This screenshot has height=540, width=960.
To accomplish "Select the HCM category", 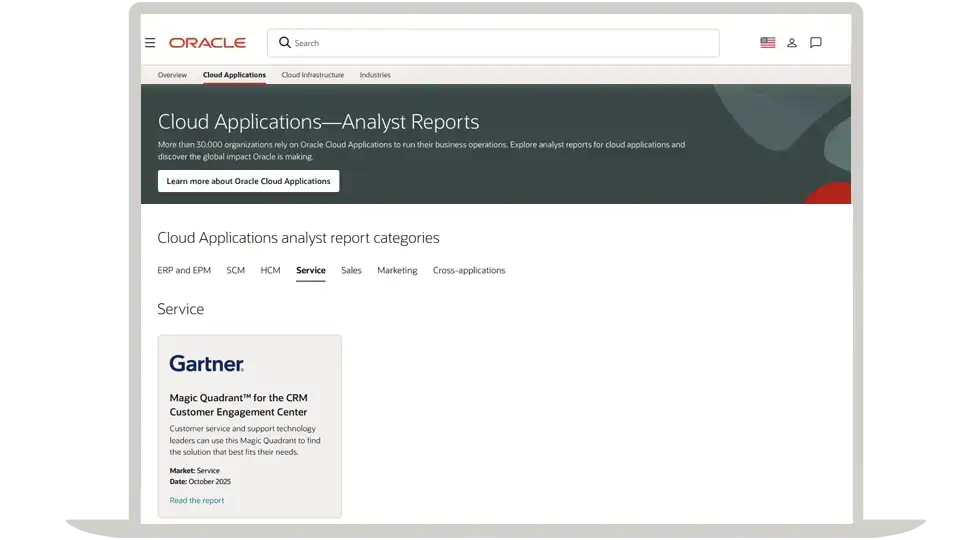I will 271,270.
